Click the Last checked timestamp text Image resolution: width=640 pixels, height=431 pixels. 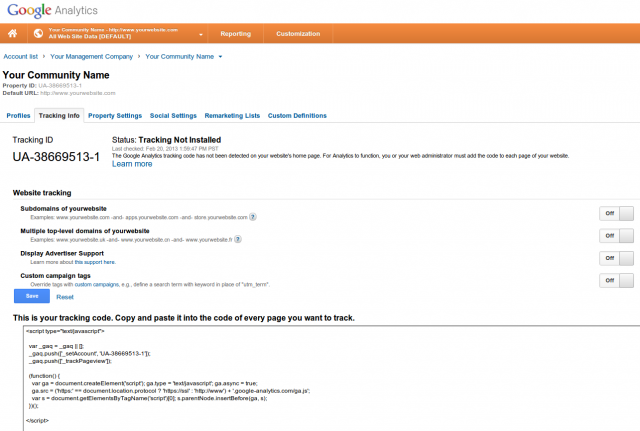165,149
